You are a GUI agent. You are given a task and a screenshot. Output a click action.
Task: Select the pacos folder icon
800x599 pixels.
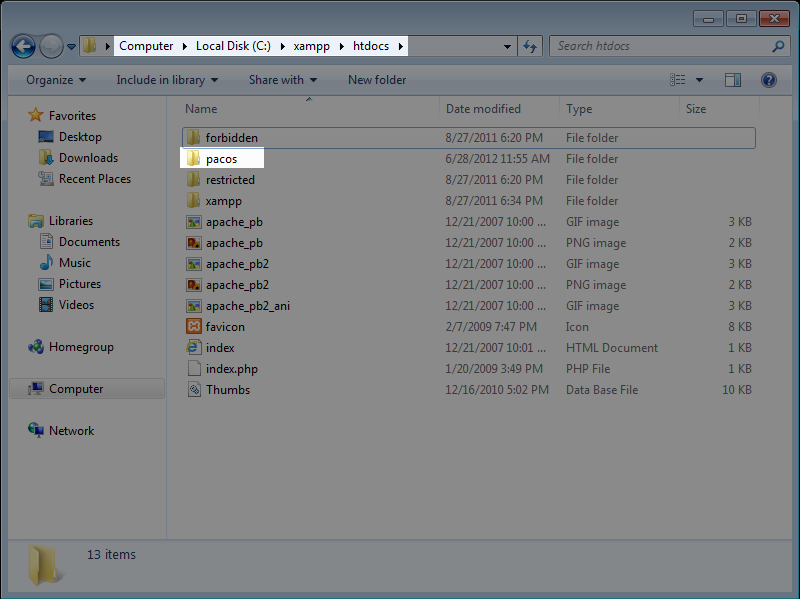[193, 158]
